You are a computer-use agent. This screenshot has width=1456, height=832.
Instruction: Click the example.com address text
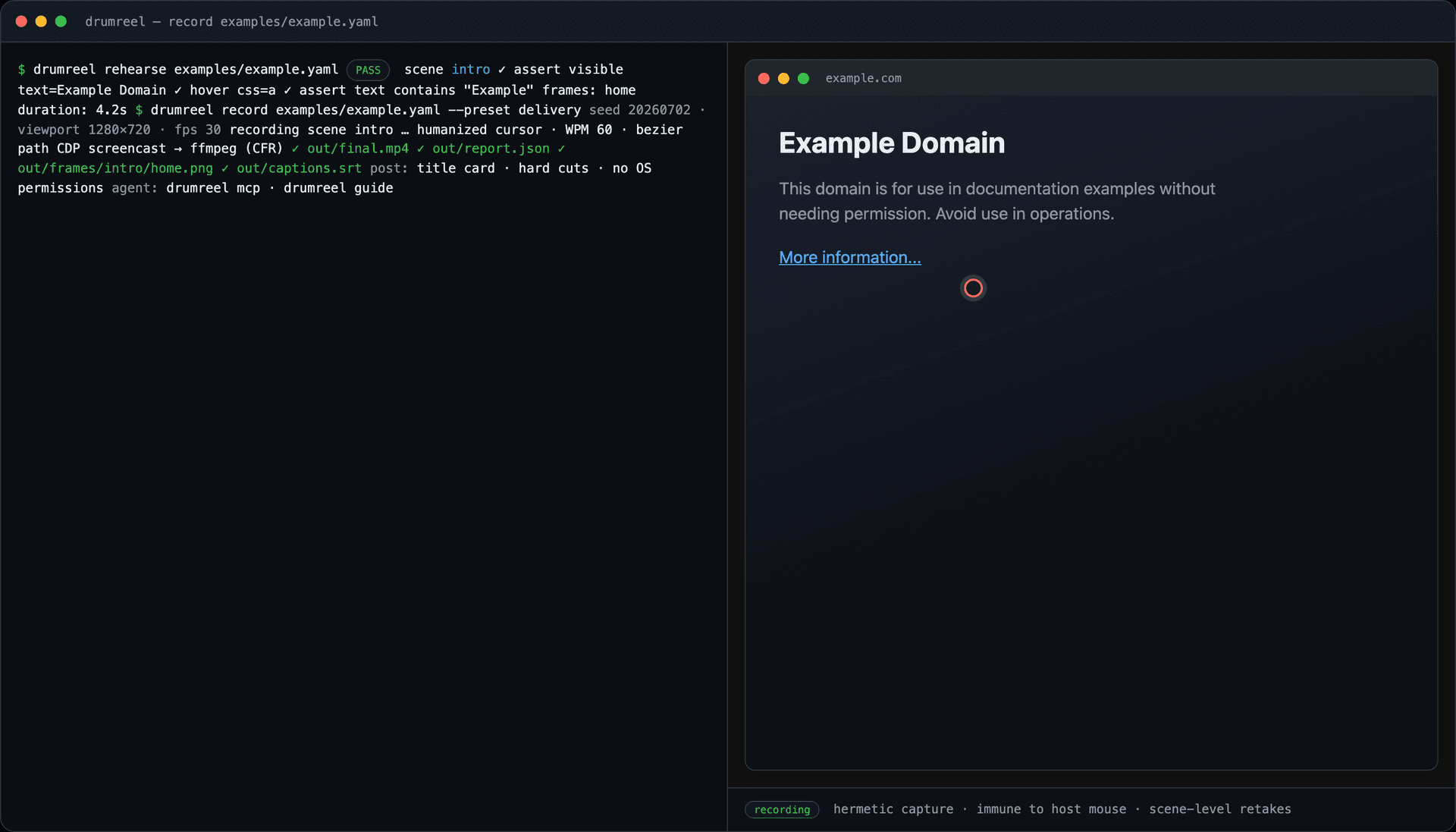[x=863, y=78]
